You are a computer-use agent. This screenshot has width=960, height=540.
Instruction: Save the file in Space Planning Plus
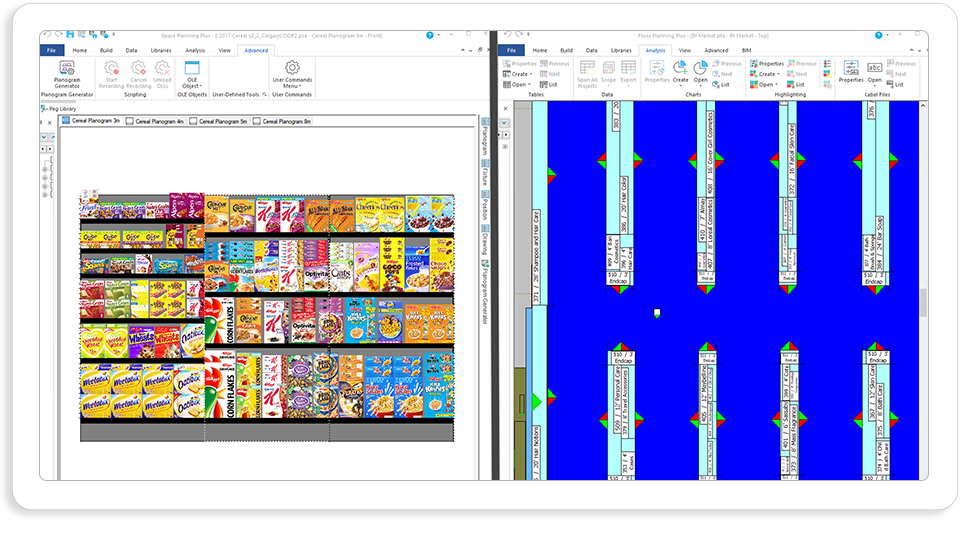pos(70,35)
